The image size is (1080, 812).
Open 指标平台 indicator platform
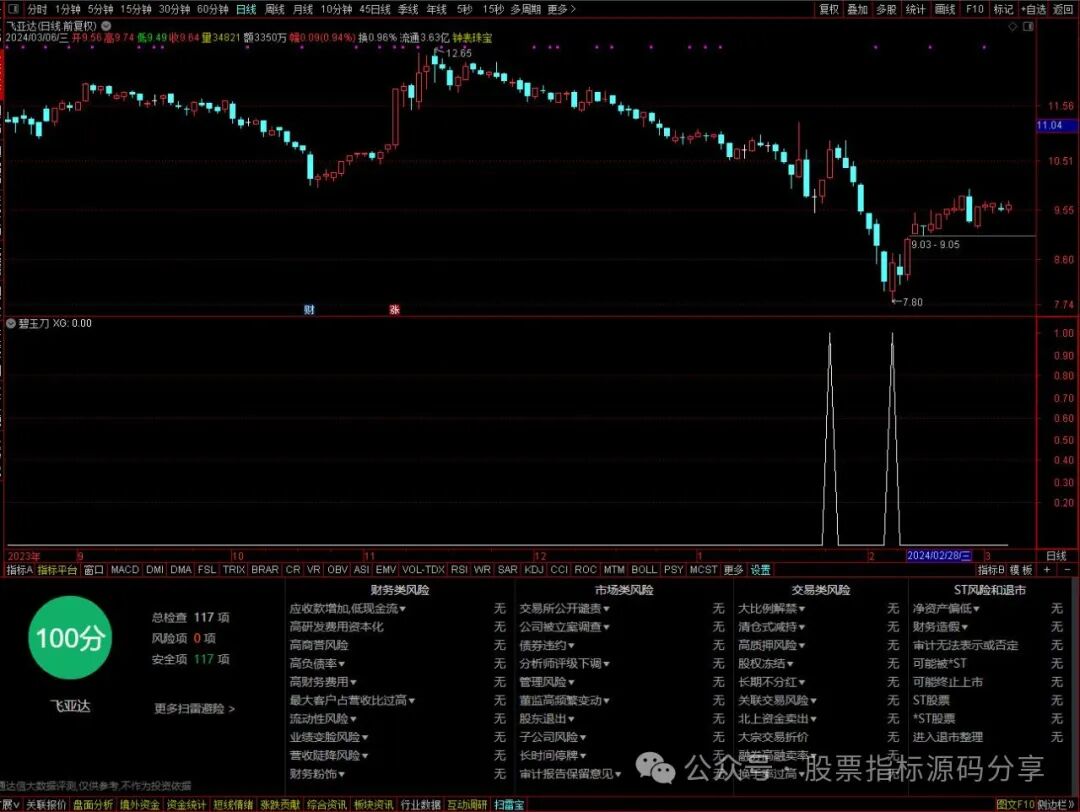(x=57, y=570)
